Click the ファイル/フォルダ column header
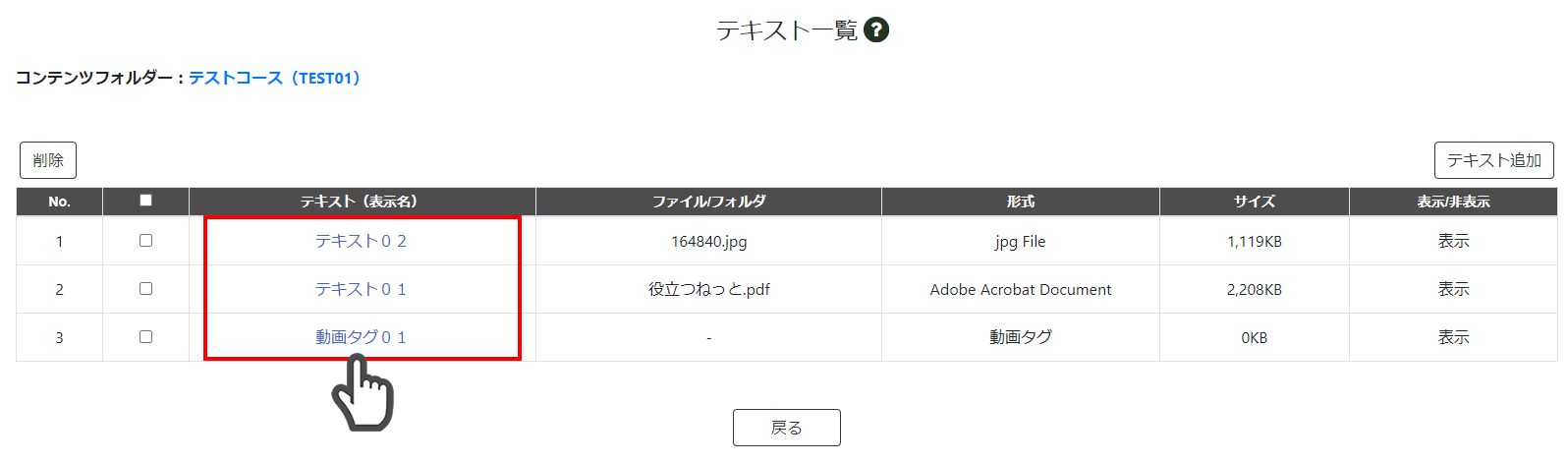This screenshot has height=463, width=1568. (708, 202)
